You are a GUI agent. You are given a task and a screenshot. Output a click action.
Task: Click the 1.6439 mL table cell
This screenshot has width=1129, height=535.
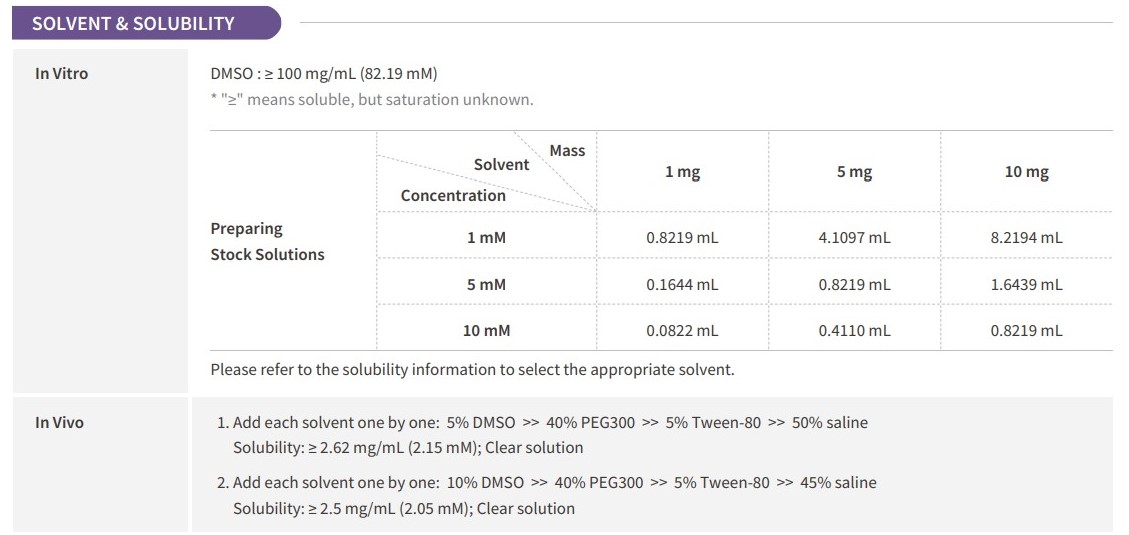(x=1027, y=284)
